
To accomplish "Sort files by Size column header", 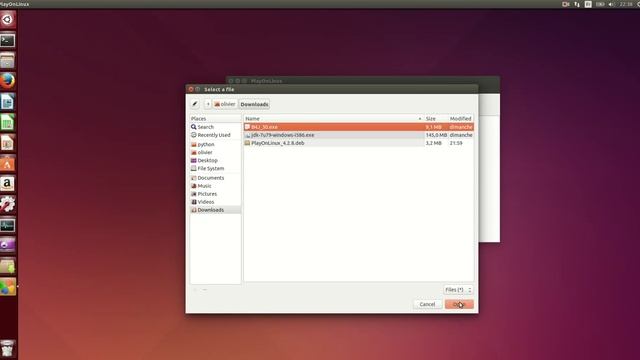I will 436,118.
